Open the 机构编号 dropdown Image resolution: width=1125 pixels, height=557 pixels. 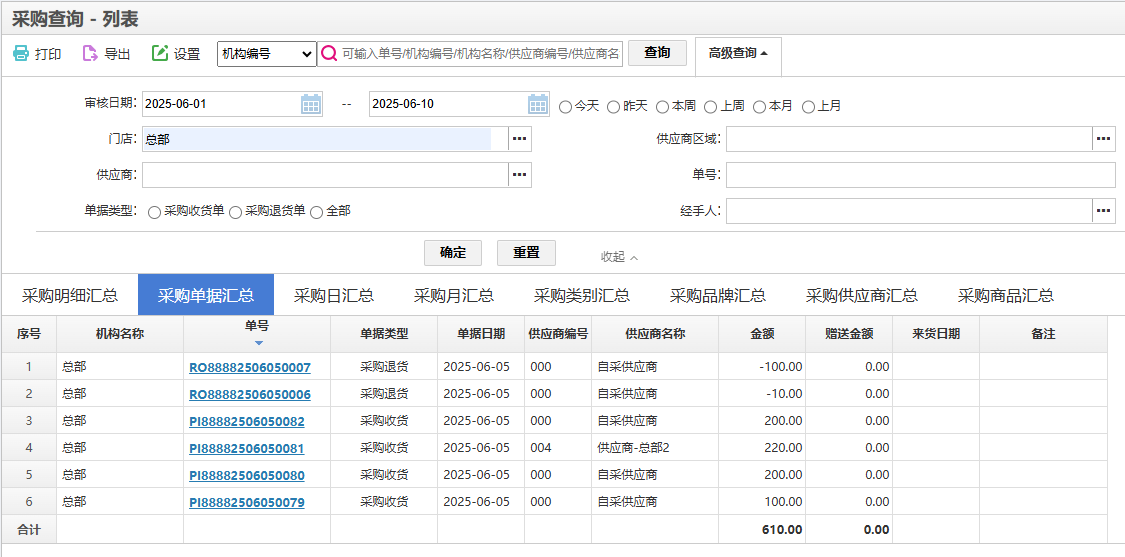point(266,54)
